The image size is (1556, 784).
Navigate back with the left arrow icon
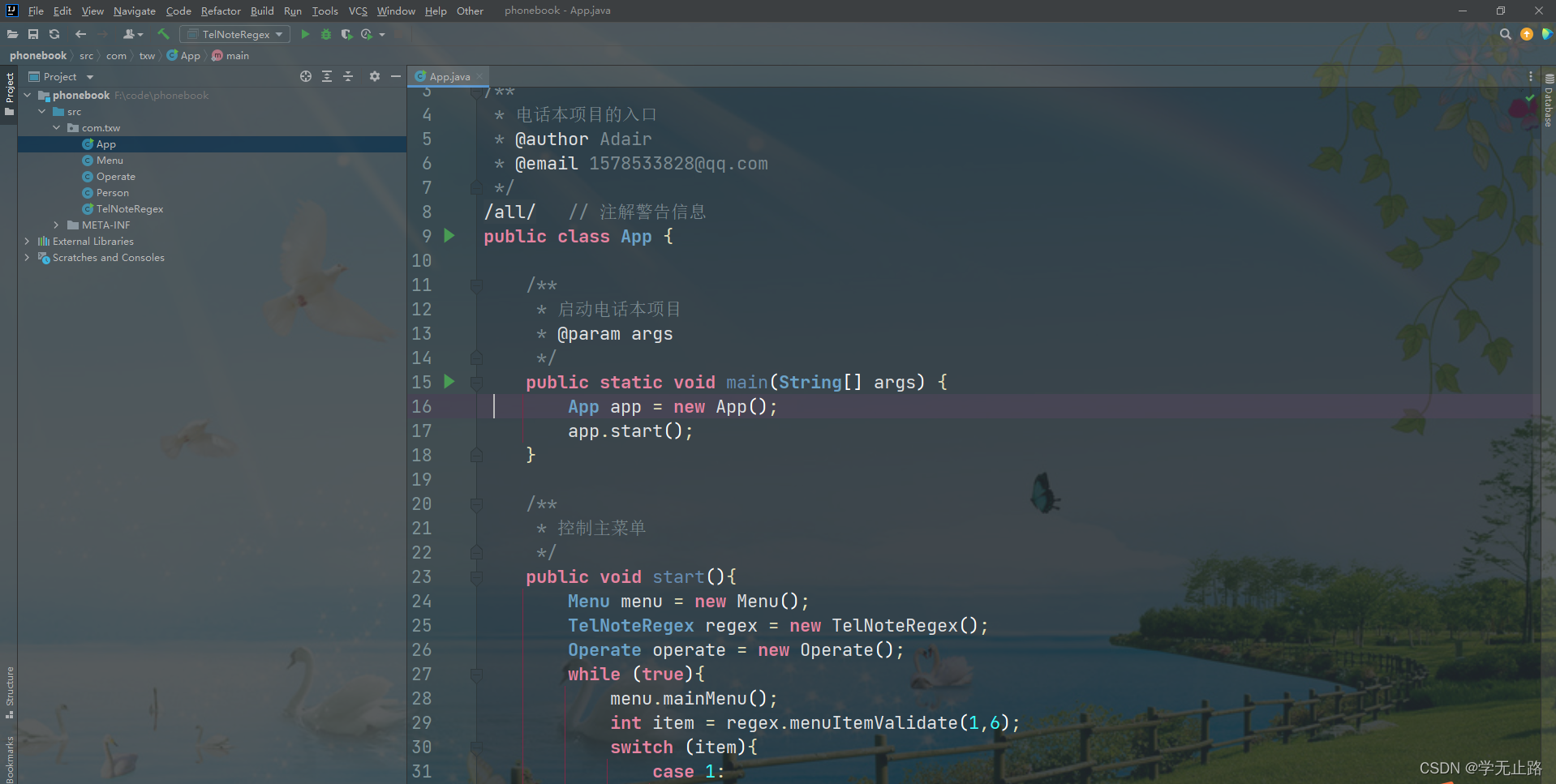tap(80, 34)
